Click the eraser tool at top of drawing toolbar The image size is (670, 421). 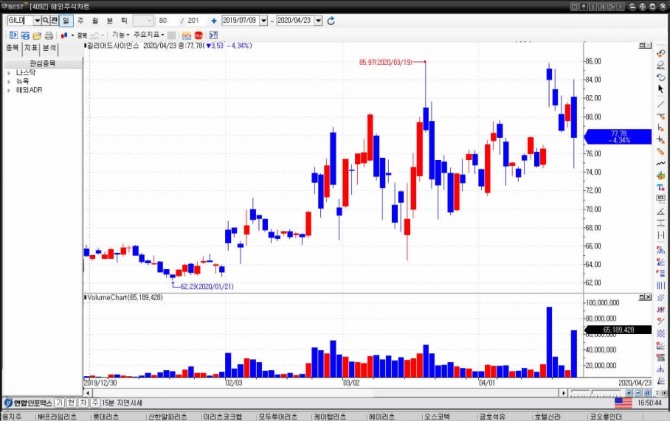tap(661, 53)
